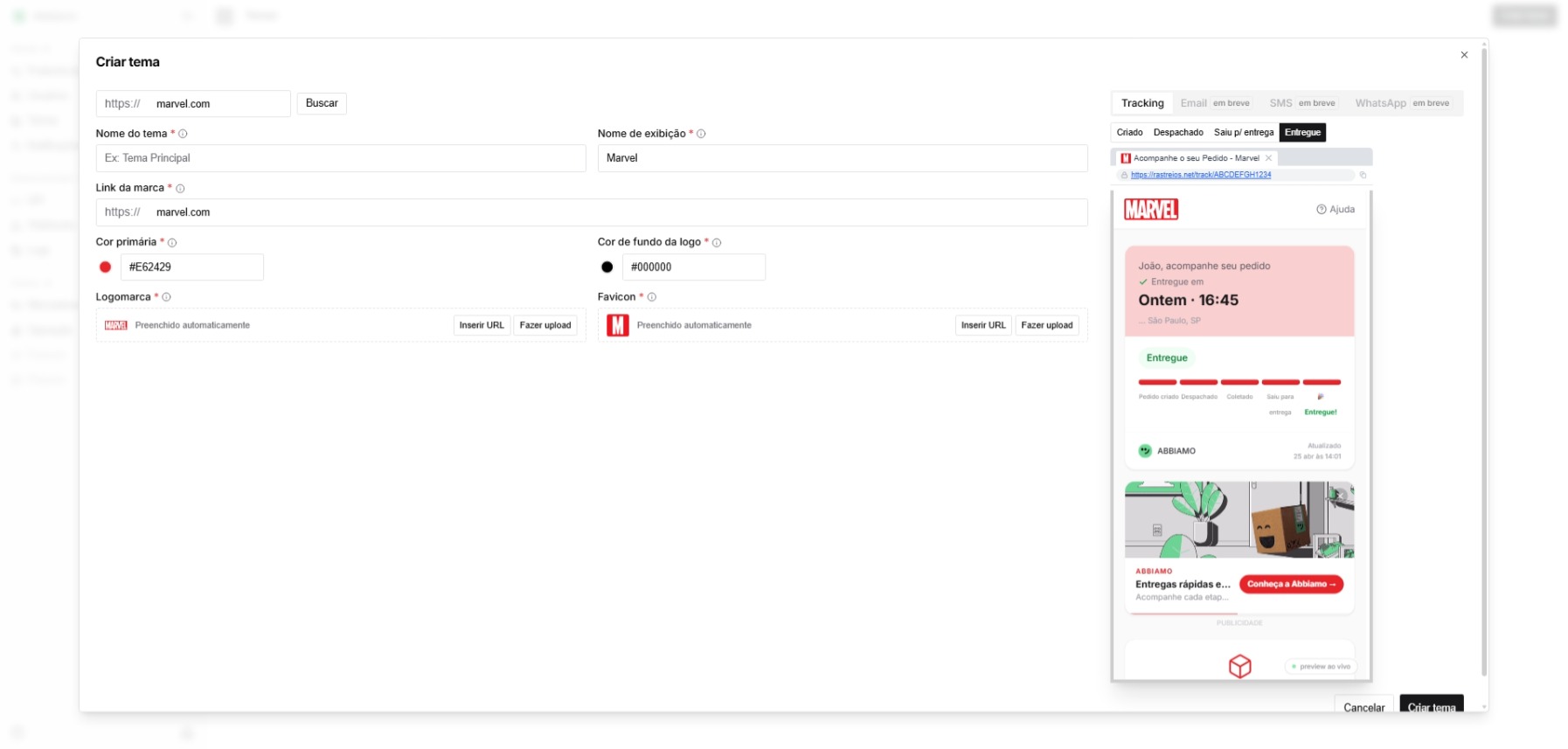Viewport: 1568px width, 749px height.
Task: Click info icon next to Cor de fundo da logo
Action: [717, 243]
